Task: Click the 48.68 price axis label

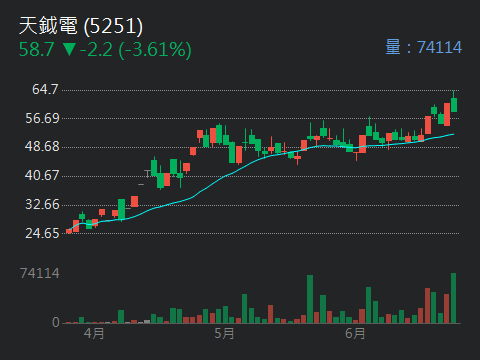Action: (x=42, y=146)
